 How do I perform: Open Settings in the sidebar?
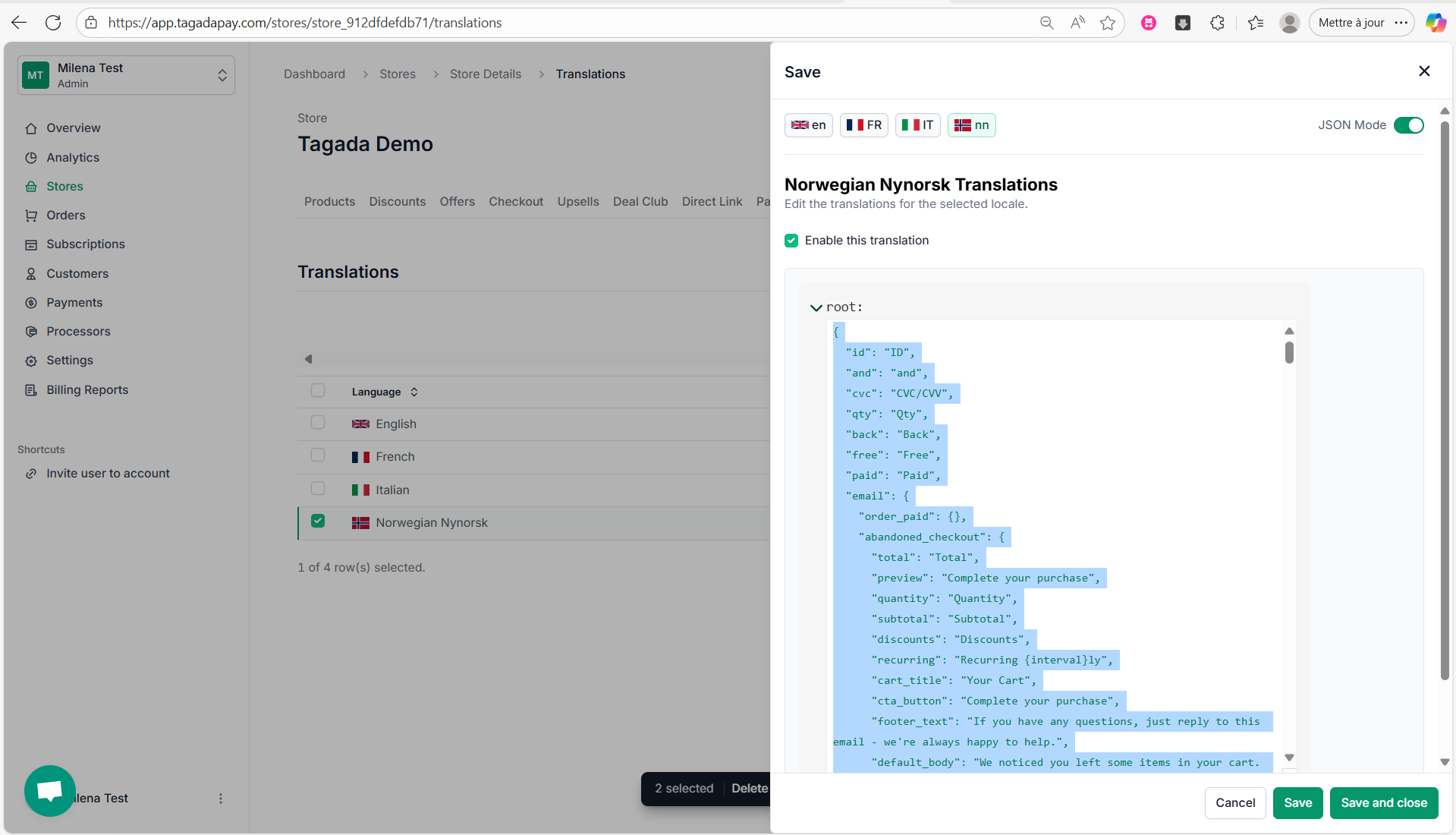click(x=70, y=361)
